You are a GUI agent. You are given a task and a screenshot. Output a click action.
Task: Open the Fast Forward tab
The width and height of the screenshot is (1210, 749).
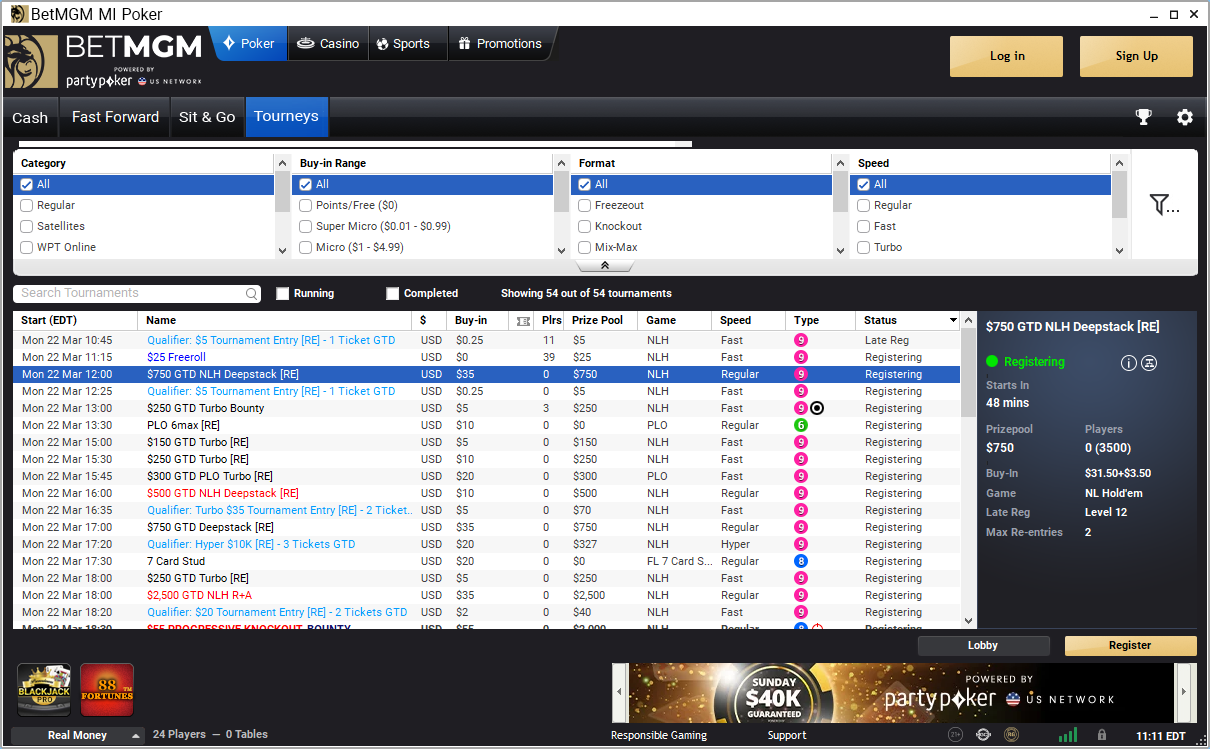(x=115, y=117)
